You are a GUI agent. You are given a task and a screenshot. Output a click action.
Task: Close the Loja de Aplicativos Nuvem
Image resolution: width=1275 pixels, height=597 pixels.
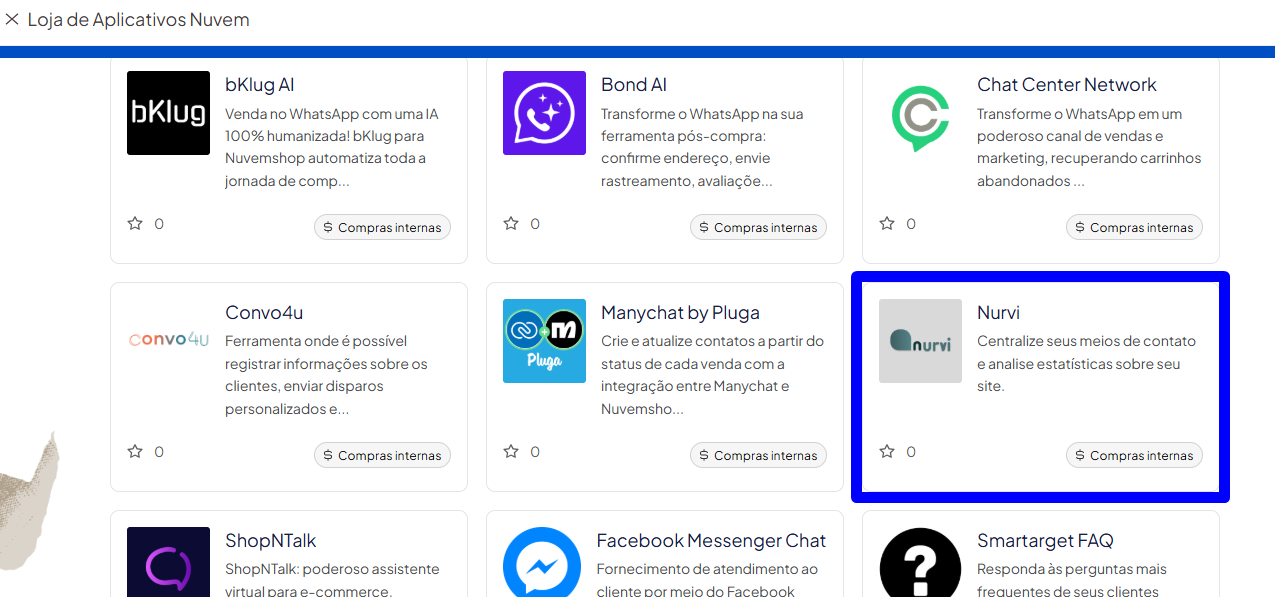pos(12,19)
